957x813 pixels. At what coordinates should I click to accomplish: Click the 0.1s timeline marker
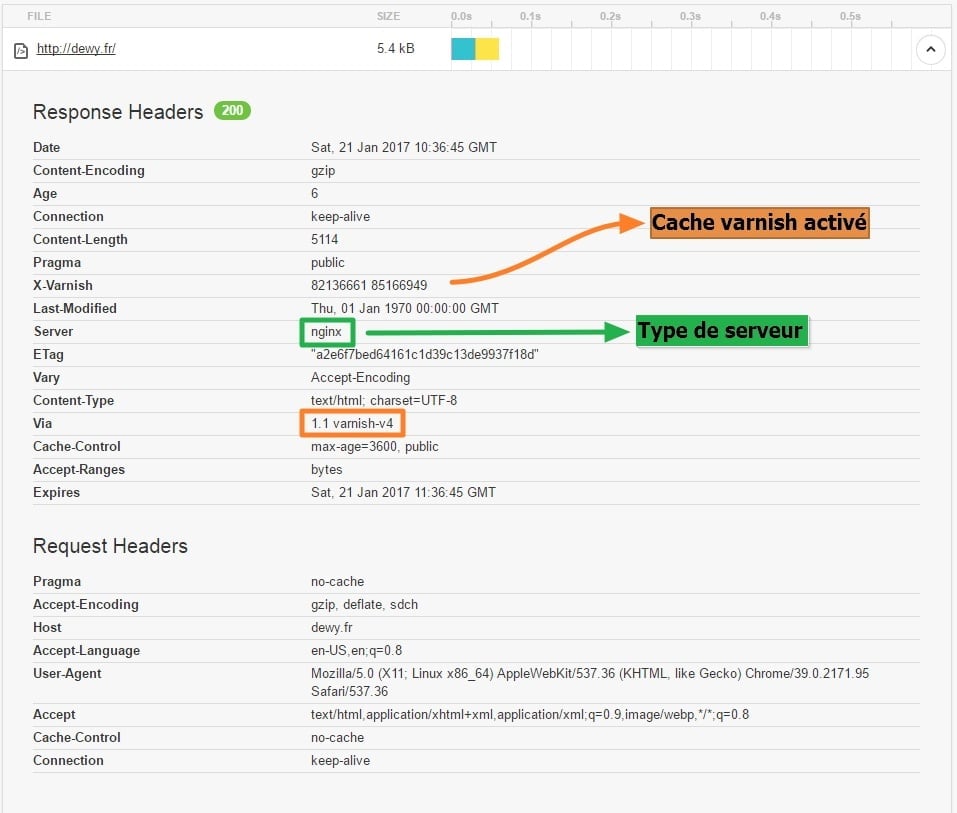pos(530,17)
